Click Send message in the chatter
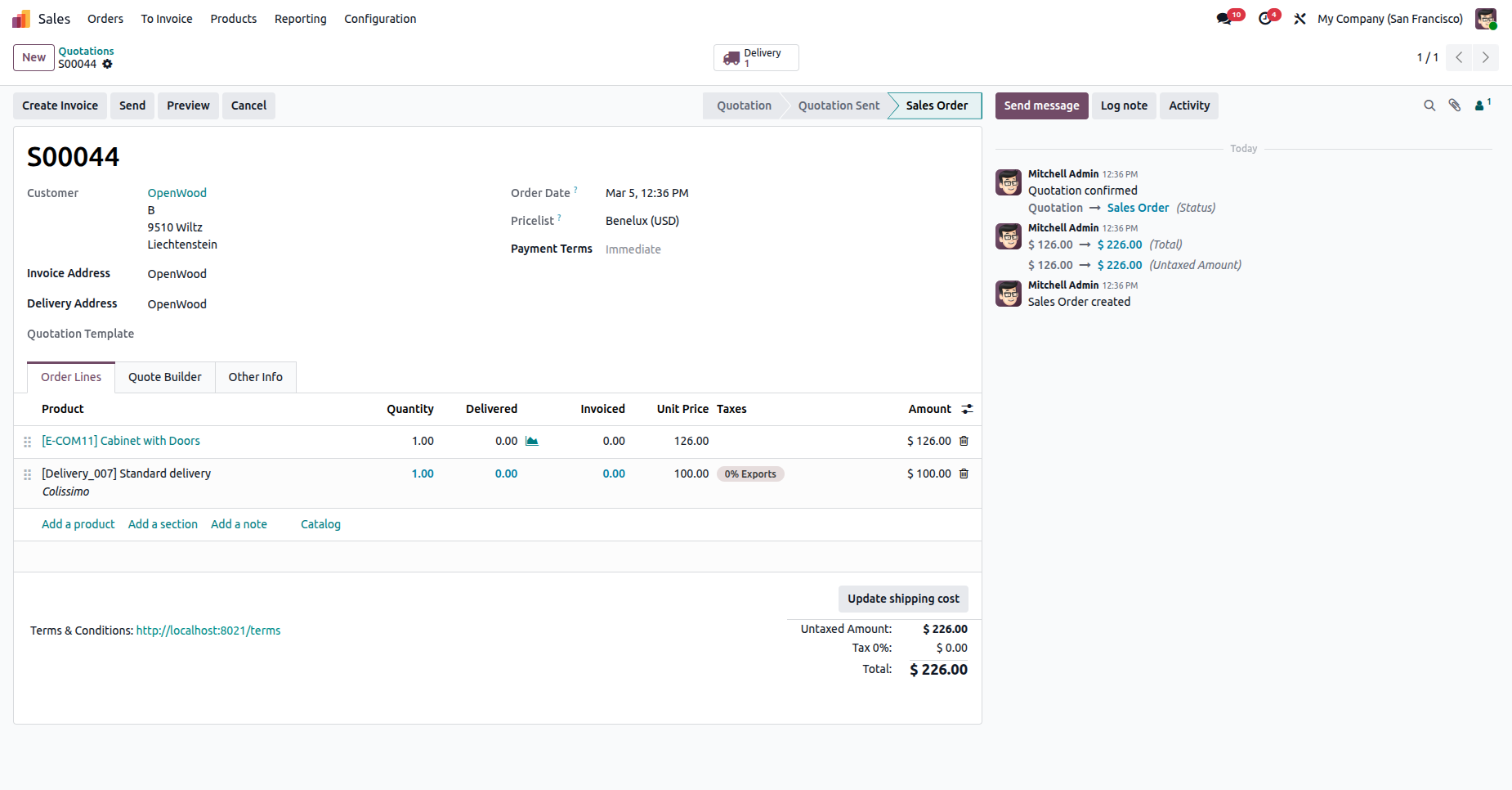This screenshot has height=790, width=1512. click(1042, 105)
